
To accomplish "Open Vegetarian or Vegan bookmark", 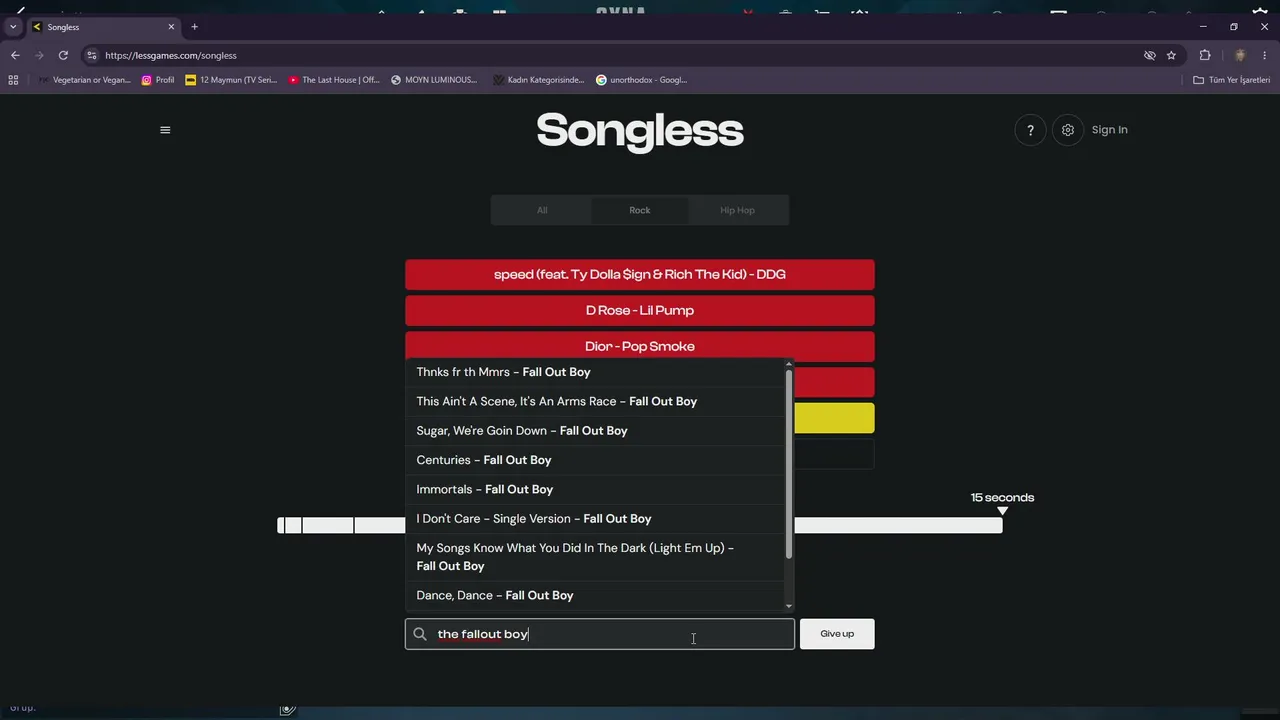I will (84, 80).
